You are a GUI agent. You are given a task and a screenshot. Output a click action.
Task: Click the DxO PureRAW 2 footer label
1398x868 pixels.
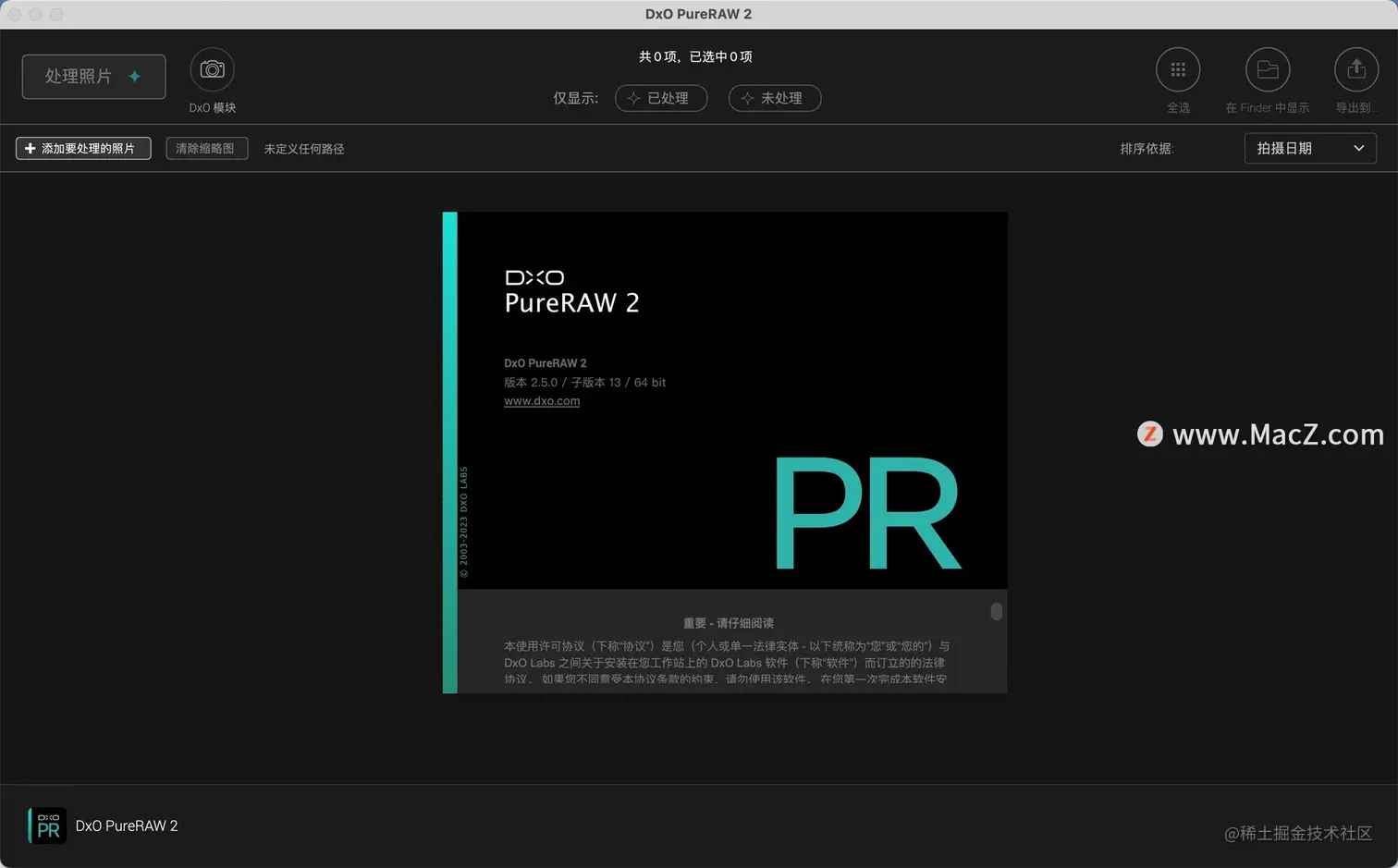coord(127,826)
